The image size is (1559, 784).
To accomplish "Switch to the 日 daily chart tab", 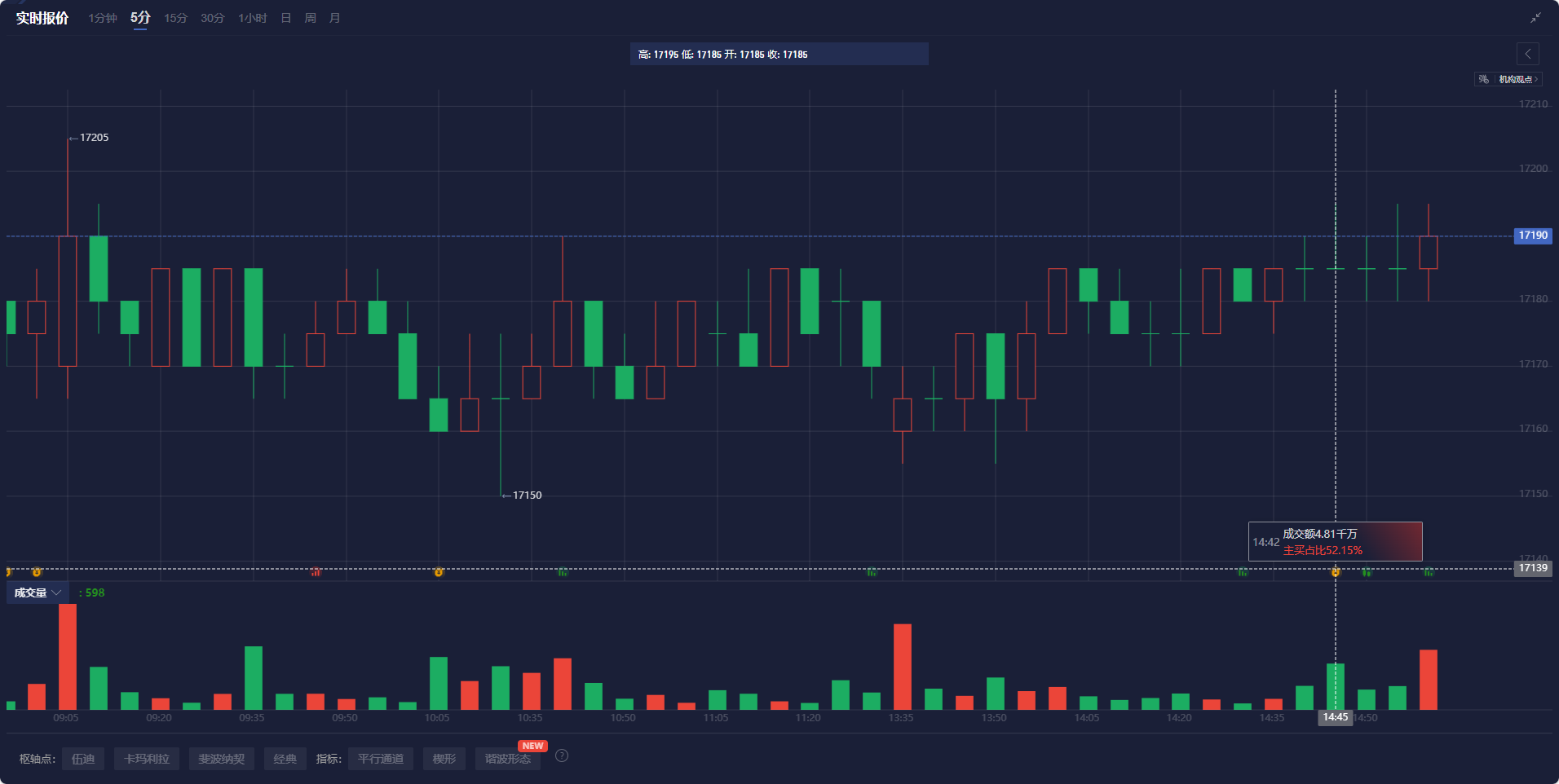I will point(284,17).
